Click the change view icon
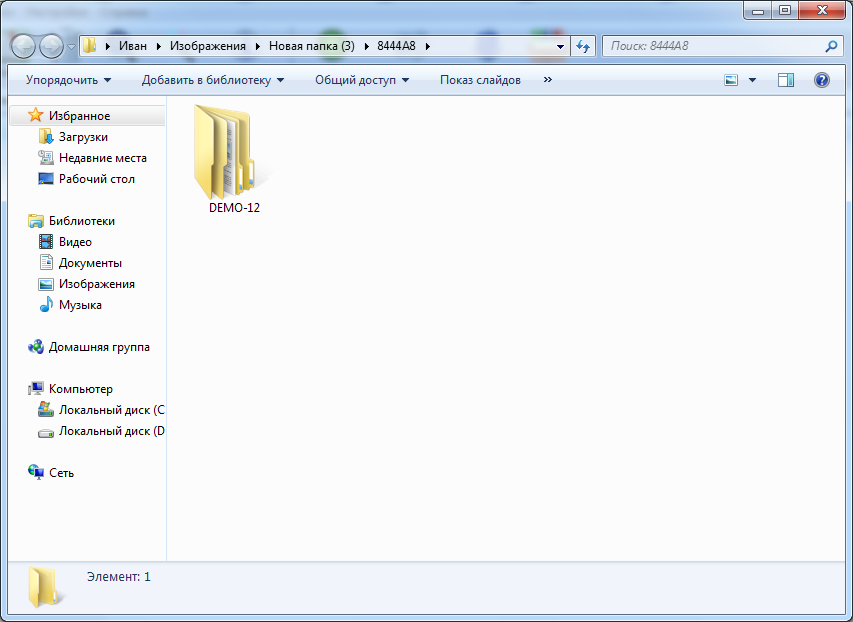853x622 pixels. (731, 80)
